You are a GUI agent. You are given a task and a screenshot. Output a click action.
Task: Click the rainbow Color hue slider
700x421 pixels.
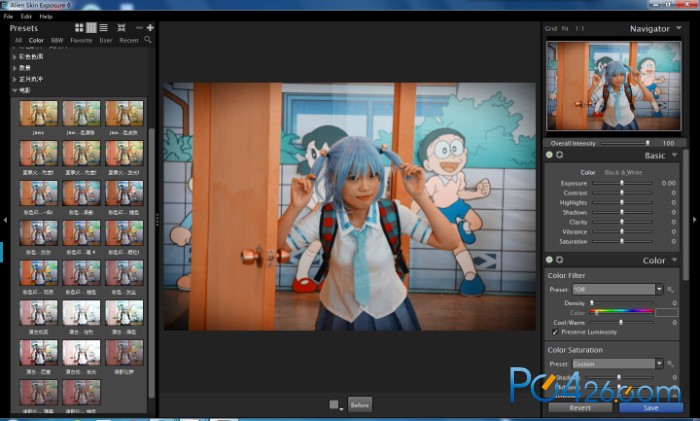(621, 312)
